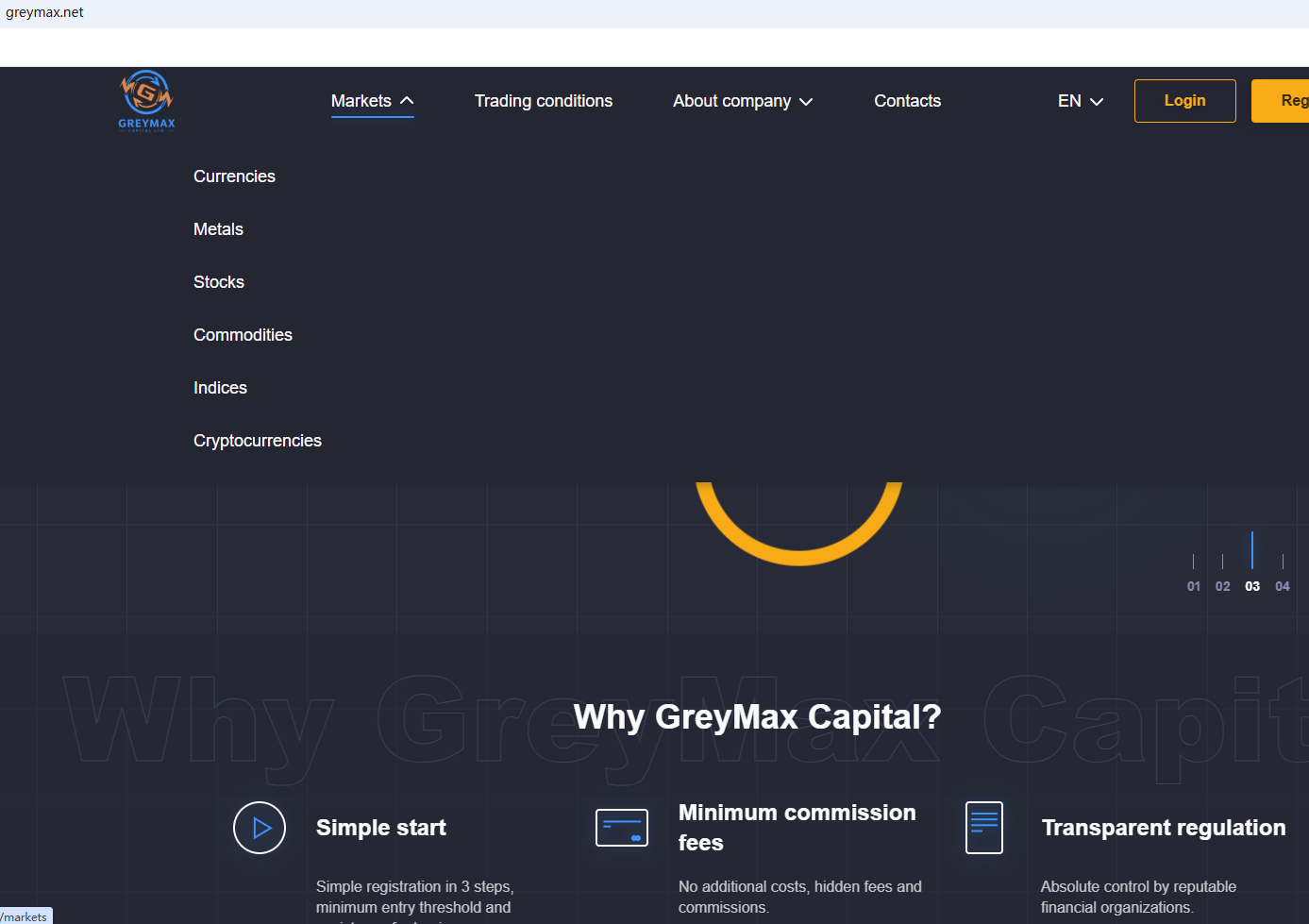Collapse the Markets dropdown menu
The width and height of the screenshot is (1309, 924).
[x=372, y=101]
